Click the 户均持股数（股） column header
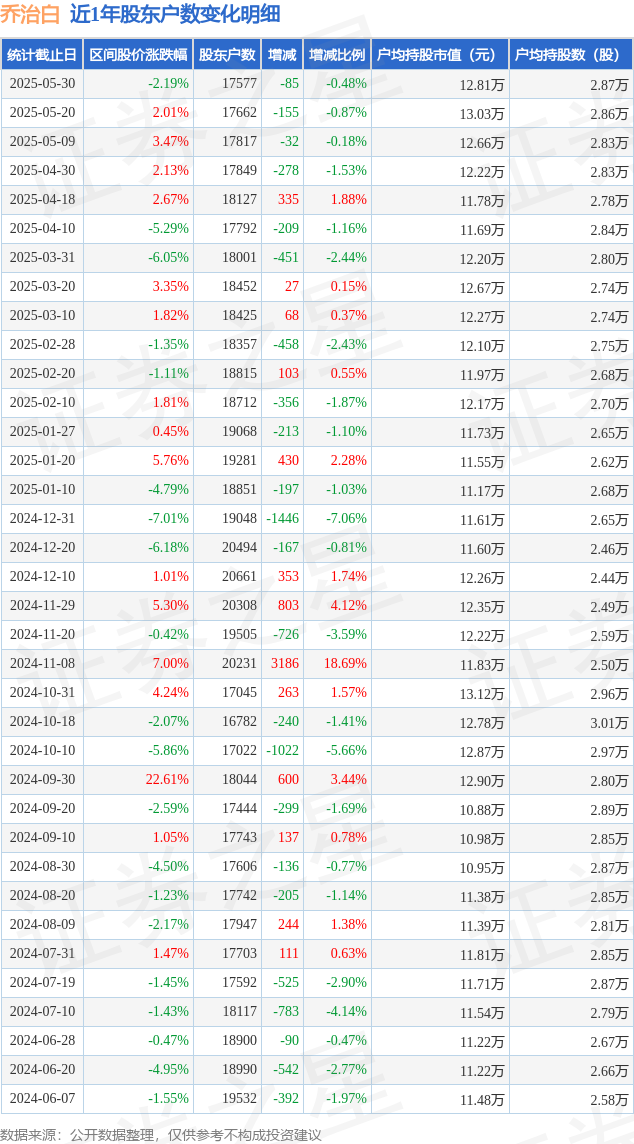The width and height of the screenshot is (634, 1144). click(571, 55)
